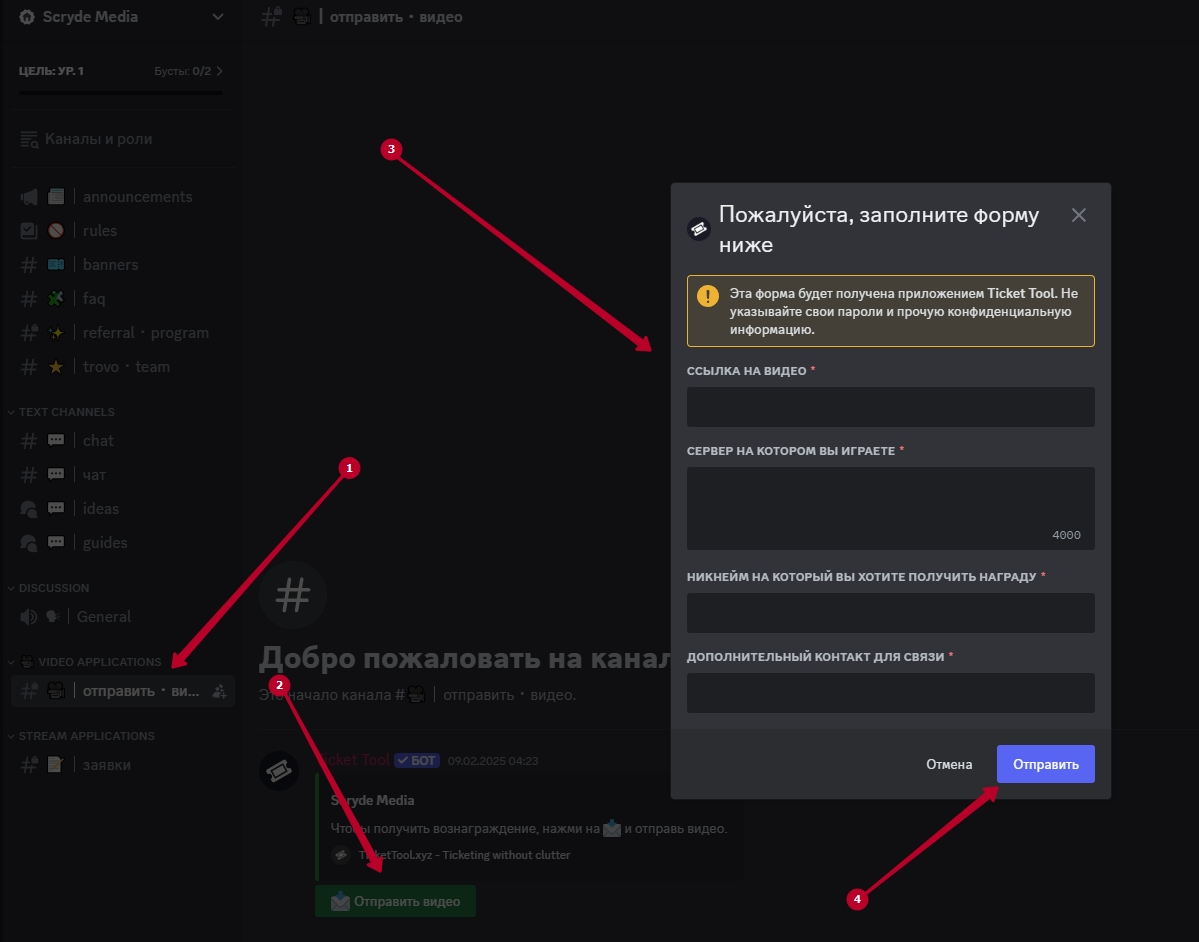Click Отмена to cancel the form
The width and height of the screenshot is (1199, 942).
948,764
